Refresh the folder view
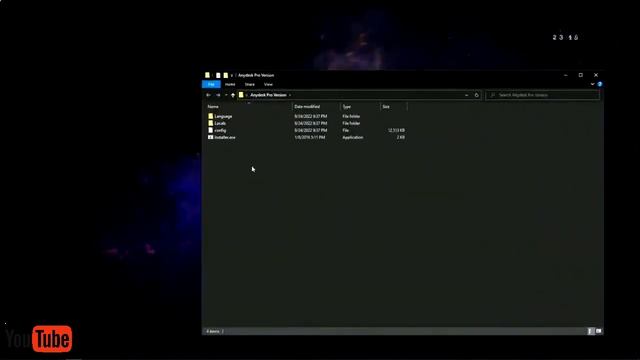The height and width of the screenshot is (360, 640). pos(476,95)
